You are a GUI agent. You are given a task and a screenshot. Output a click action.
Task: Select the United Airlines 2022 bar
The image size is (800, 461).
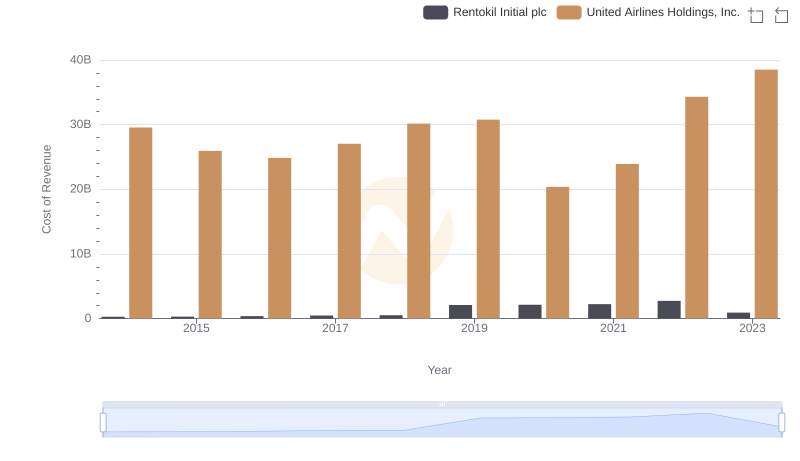pos(697,208)
